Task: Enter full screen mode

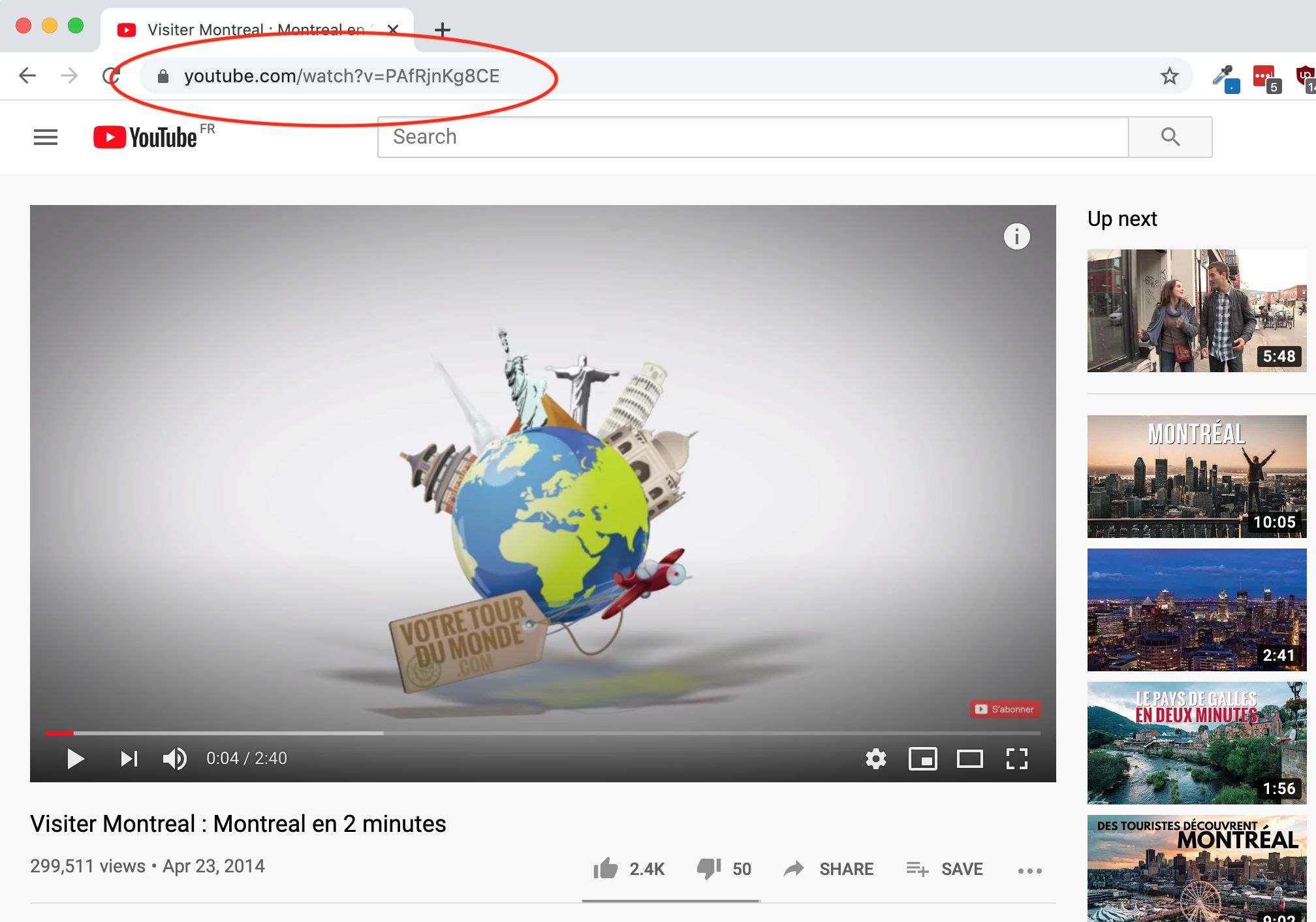Action: coord(1016,759)
